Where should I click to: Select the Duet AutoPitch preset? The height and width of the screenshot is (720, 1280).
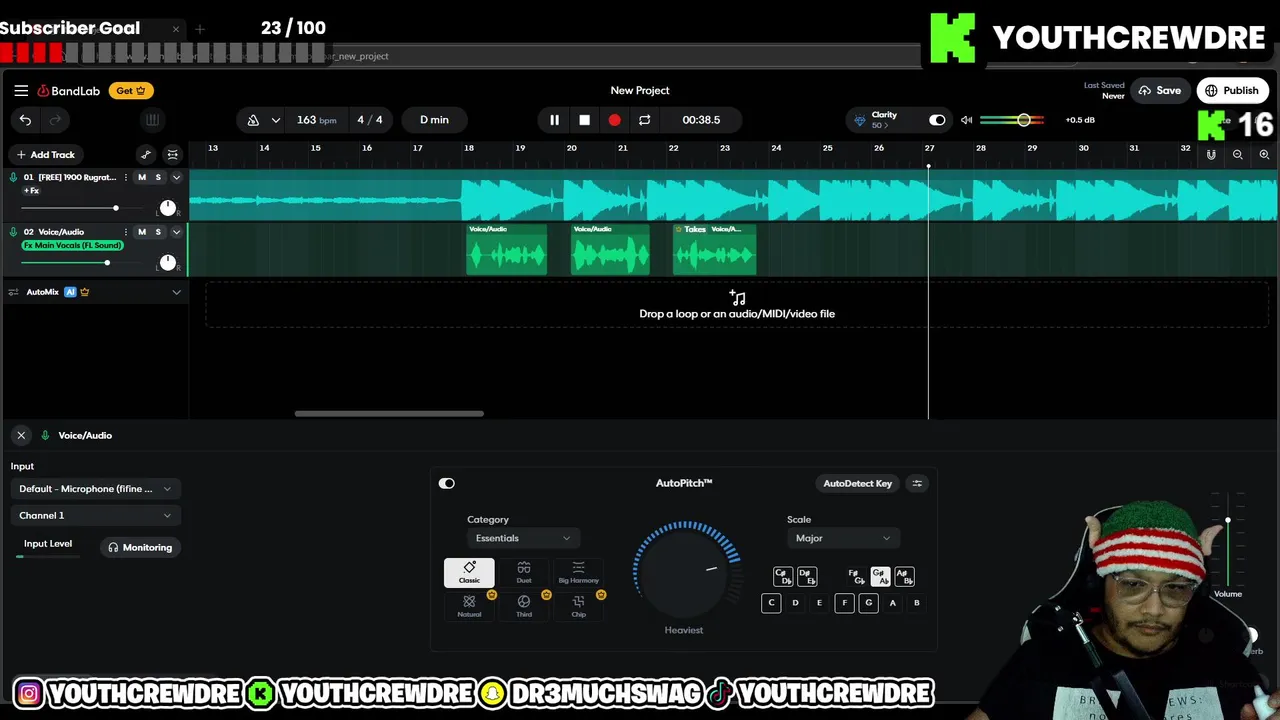coord(524,573)
